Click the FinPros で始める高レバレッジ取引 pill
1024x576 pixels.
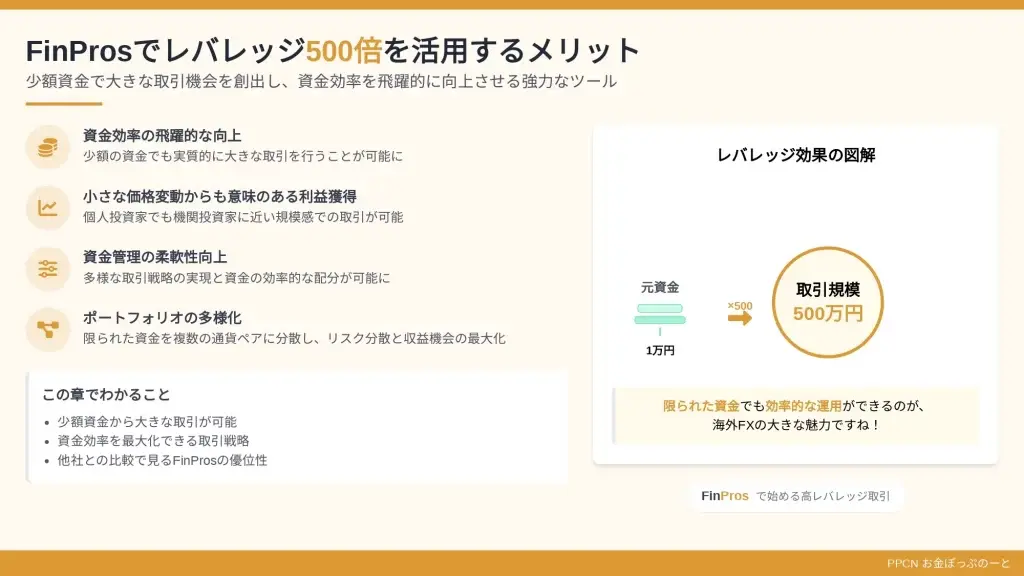pyautogui.click(x=795, y=496)
